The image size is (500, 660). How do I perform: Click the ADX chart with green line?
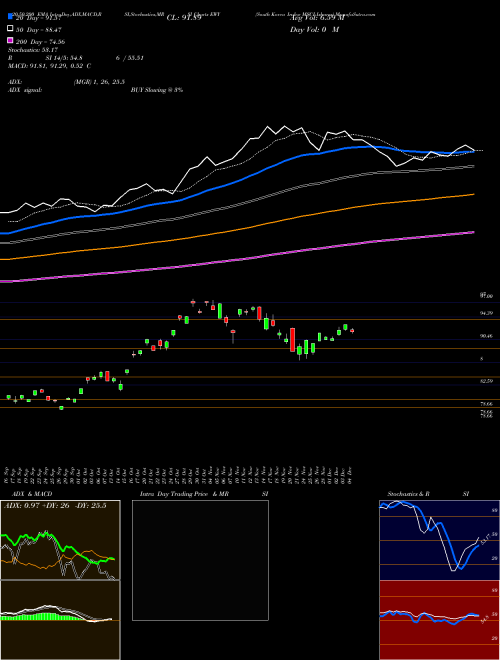click(x=60, y=540)
